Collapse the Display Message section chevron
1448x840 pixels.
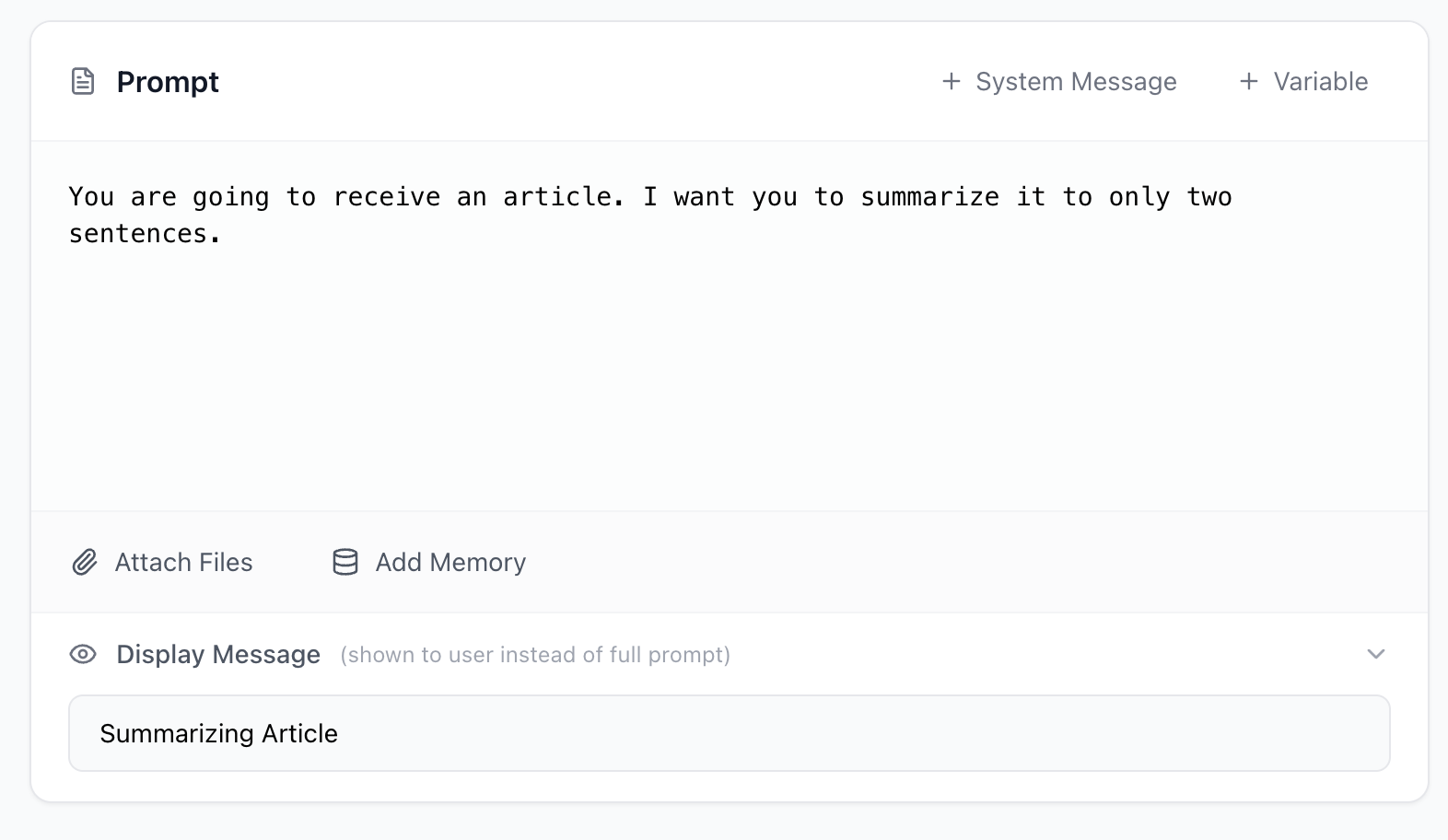click(x=1375, y=654)
